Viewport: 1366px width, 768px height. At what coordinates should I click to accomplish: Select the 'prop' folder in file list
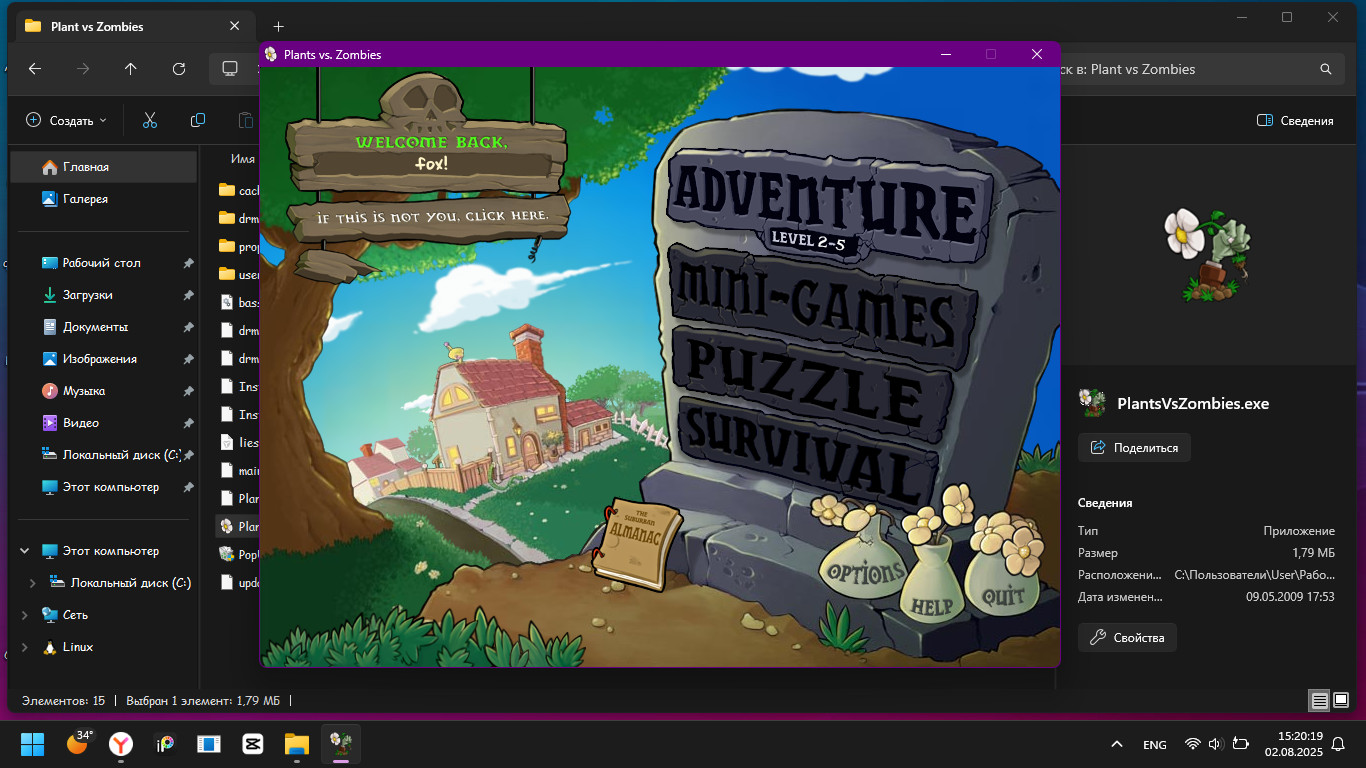[x=238, y=246]
